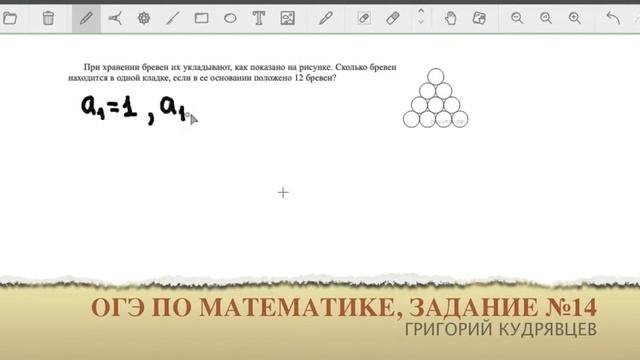Click the undo arrow icon
This screenshot has height=360, width=640.
[x=613, y=18]
